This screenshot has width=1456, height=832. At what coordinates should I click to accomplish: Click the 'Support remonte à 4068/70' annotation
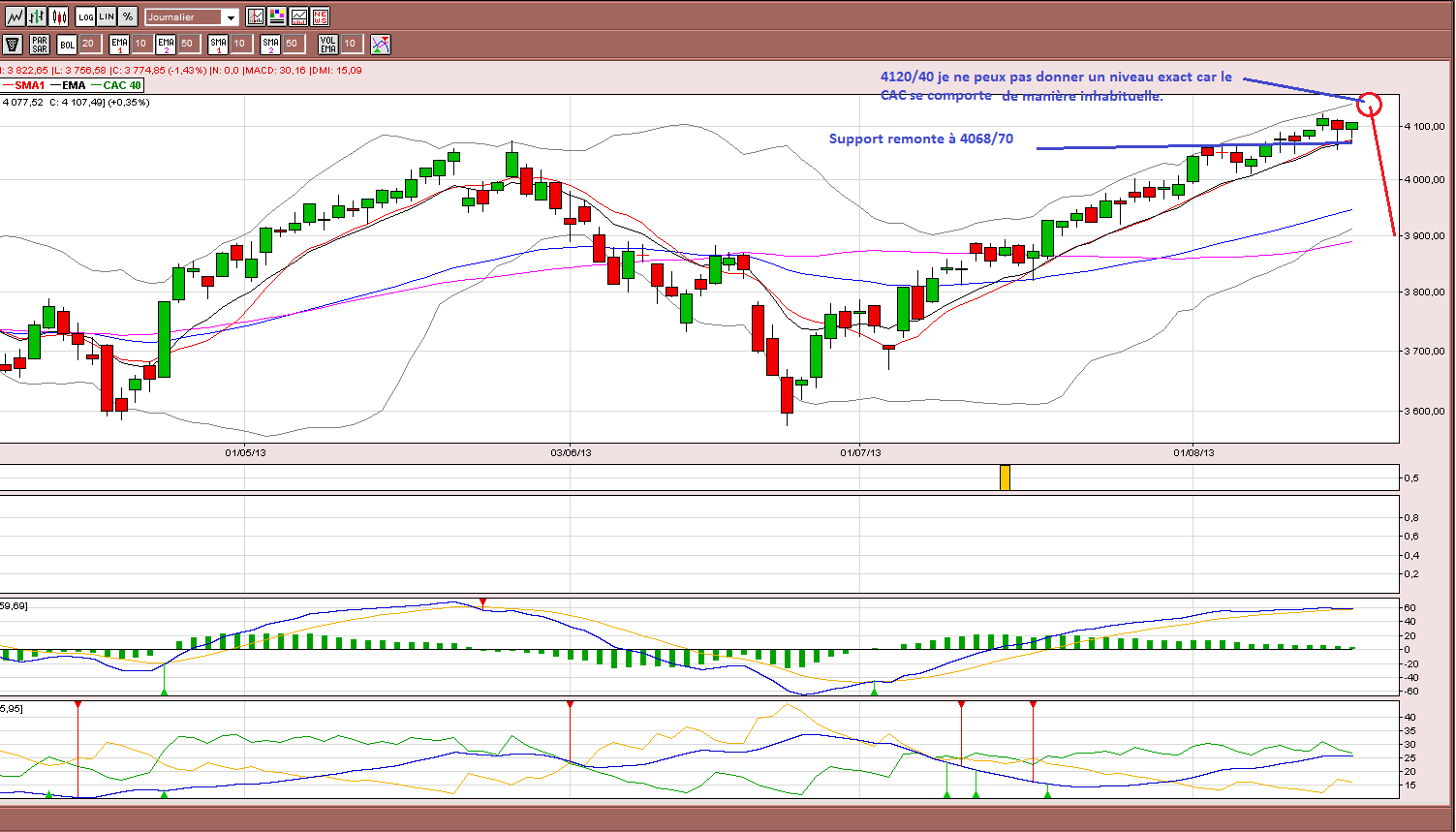[921, 139]
